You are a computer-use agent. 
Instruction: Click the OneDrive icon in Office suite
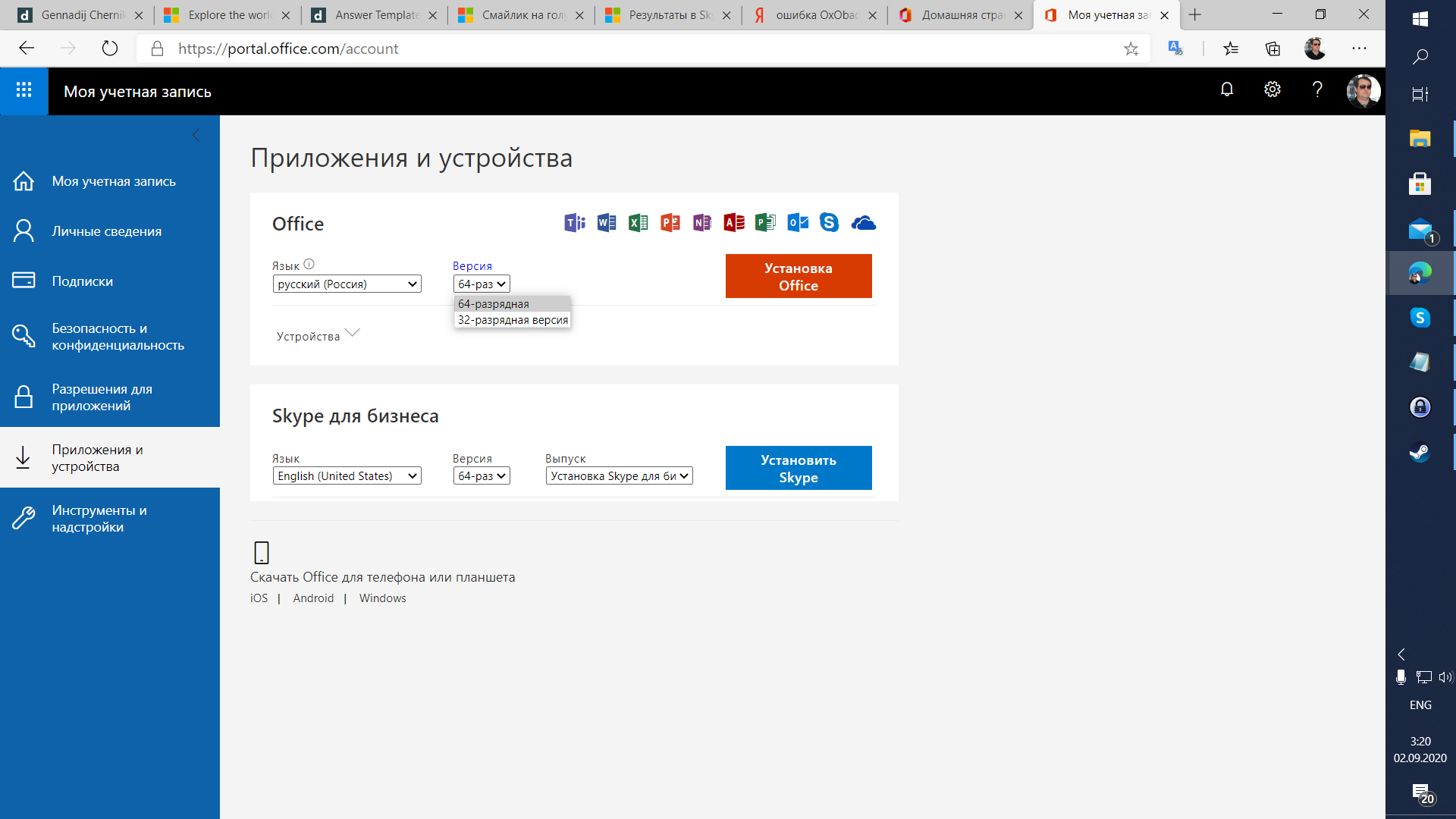click(862, 223)
